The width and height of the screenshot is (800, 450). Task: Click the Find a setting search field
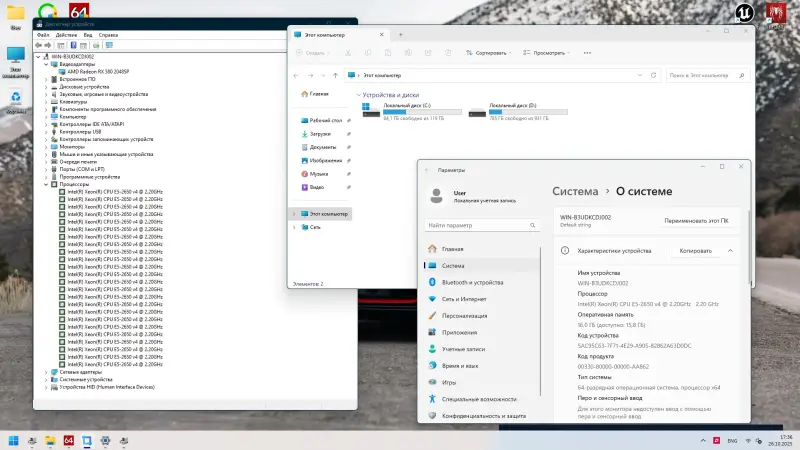coord(481,225)
